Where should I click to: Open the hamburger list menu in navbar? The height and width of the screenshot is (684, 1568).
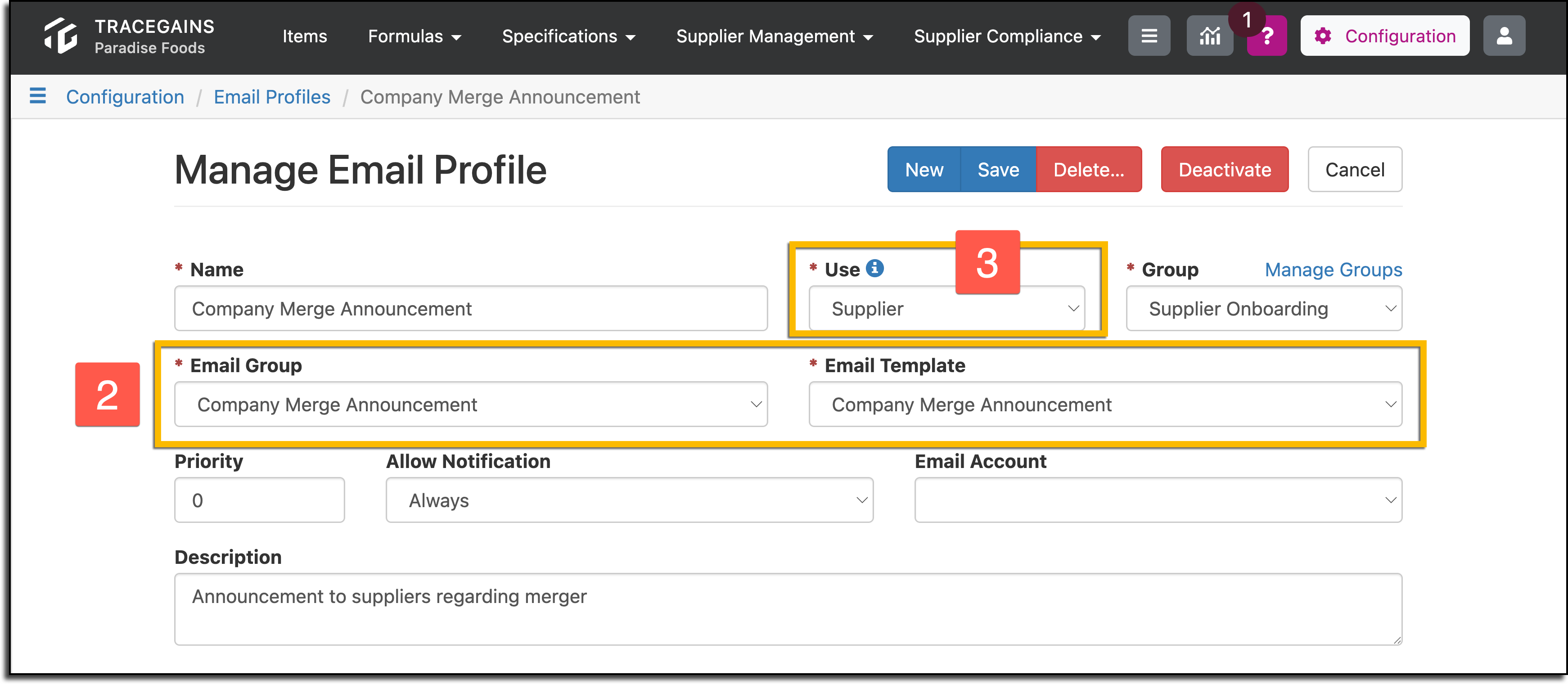(1149, 36)
